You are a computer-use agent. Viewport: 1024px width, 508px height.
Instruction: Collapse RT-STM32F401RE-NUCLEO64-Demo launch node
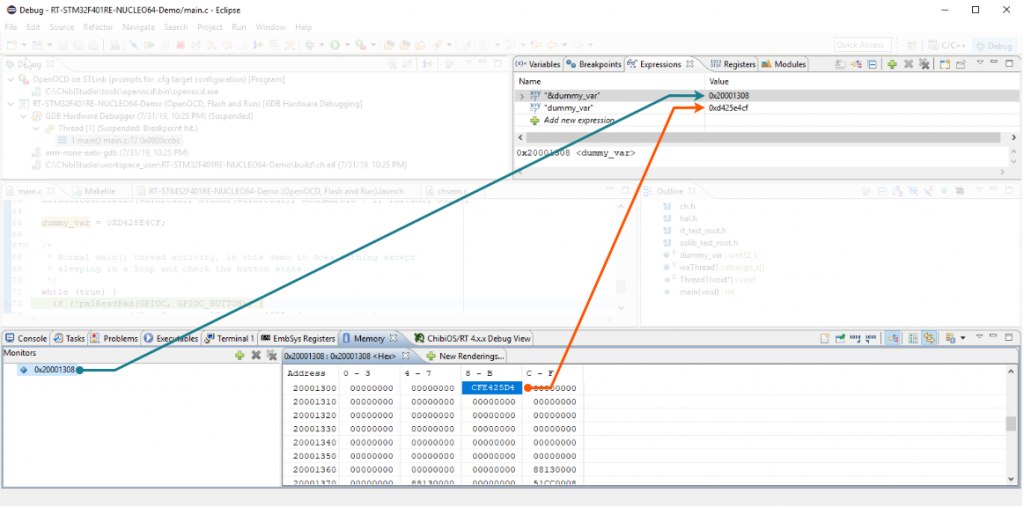coord(11,104)
